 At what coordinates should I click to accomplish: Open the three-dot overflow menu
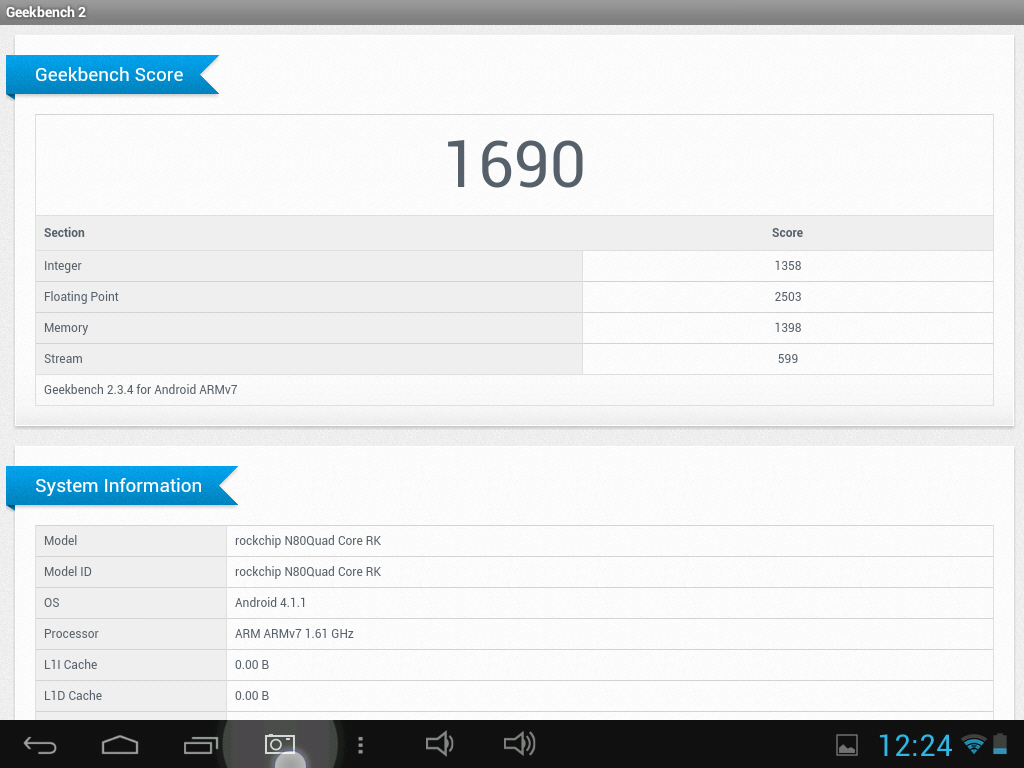tap(360, 745)
